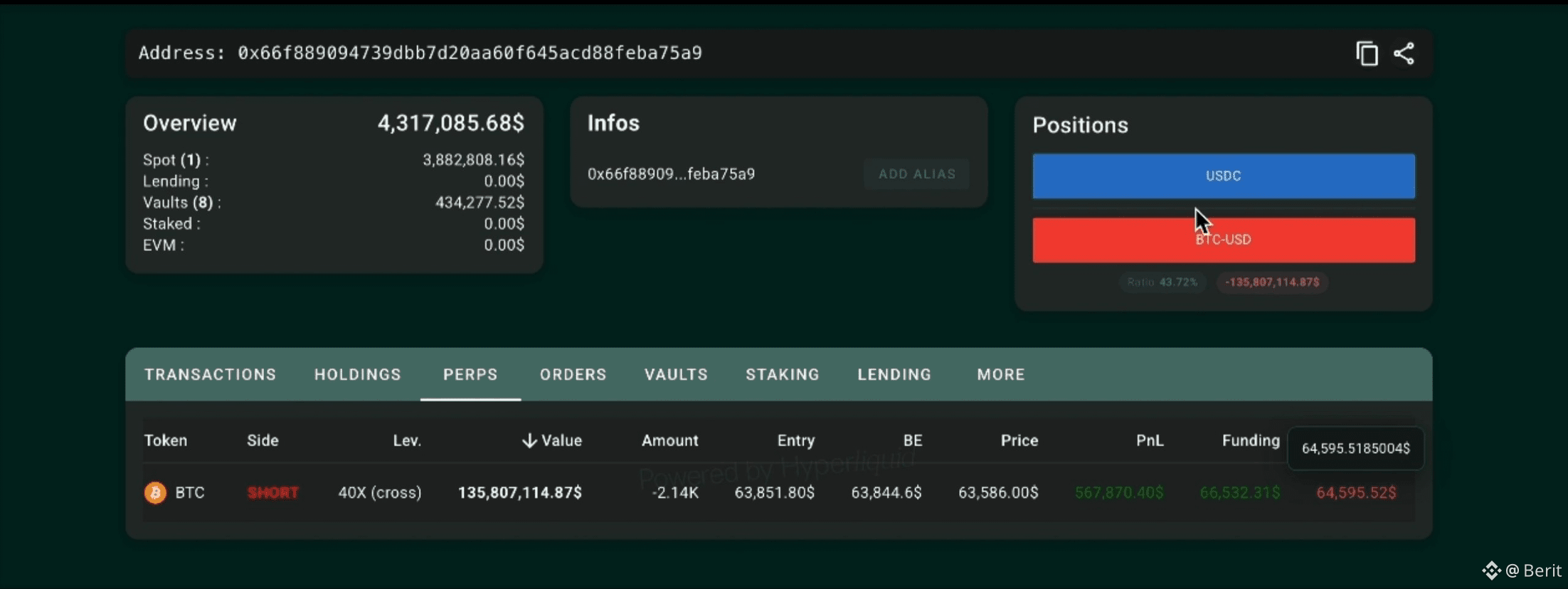Click the Entry column header

(795, 440)
